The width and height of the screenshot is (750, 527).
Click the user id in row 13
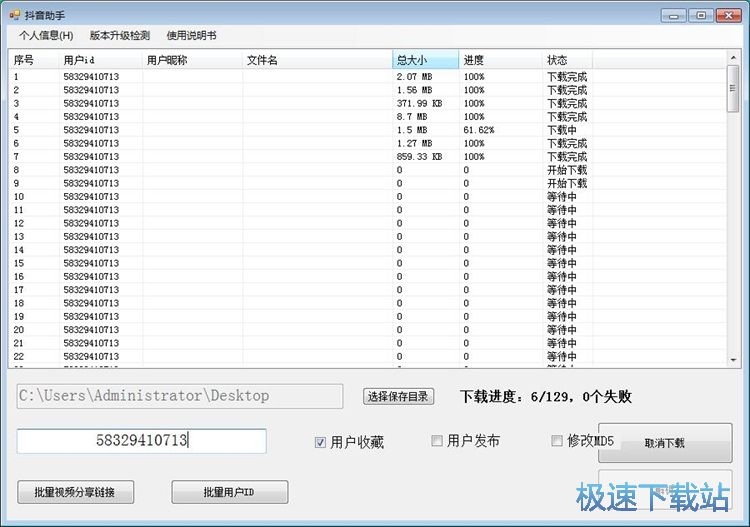(x=91, y=237)
